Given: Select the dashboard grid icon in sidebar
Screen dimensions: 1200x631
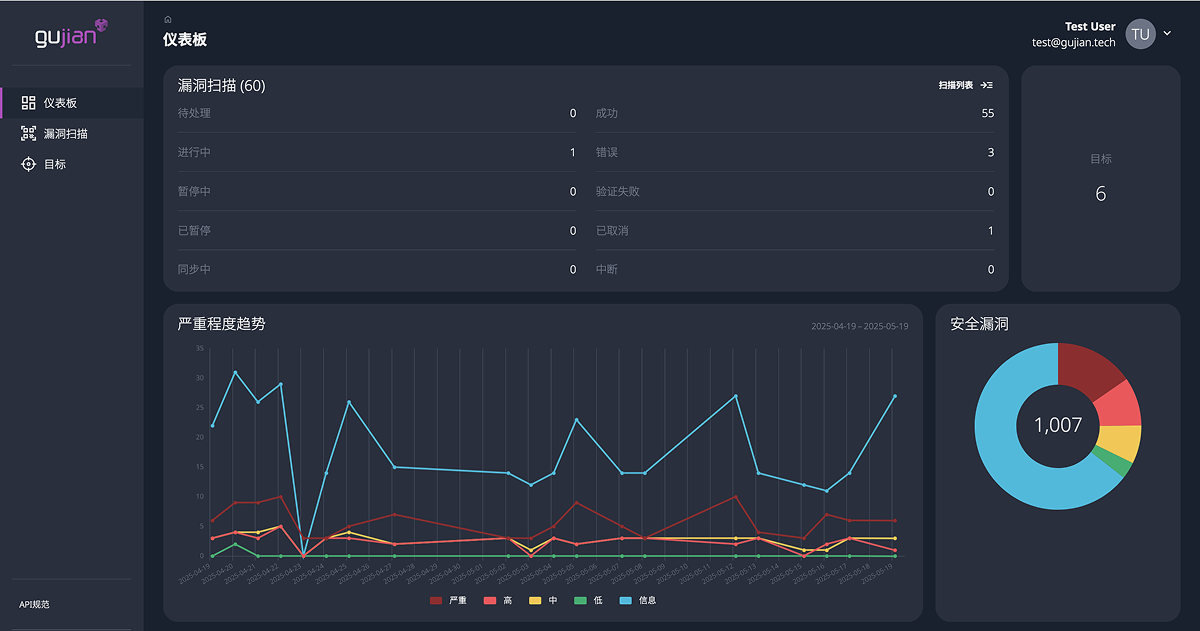Looking at the screenshot, I should coord(28,102).
